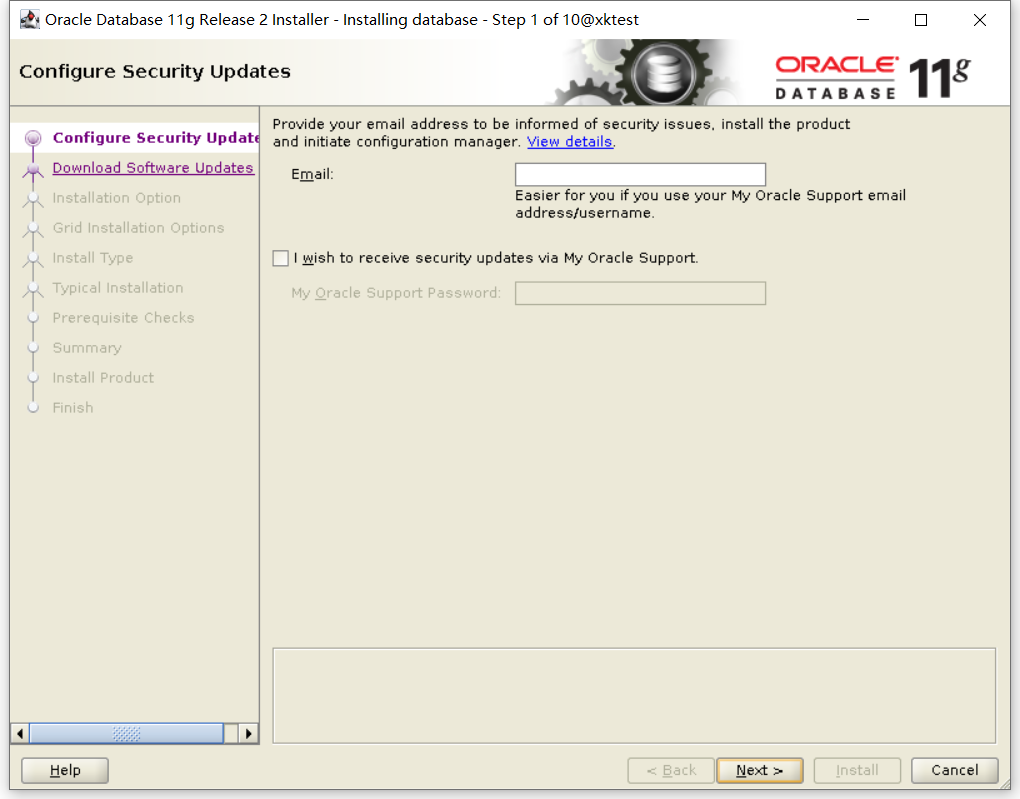Click the Oracle Database 11g logo
Image resolution: width=1020 pixels, height=799 pixels.
[872, 77]
